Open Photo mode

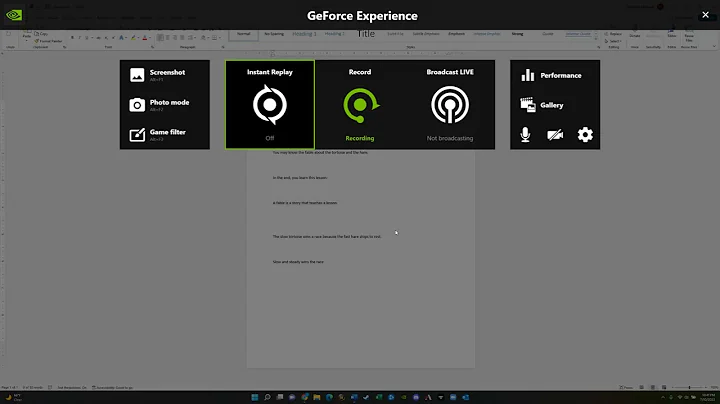coord(159,105)
